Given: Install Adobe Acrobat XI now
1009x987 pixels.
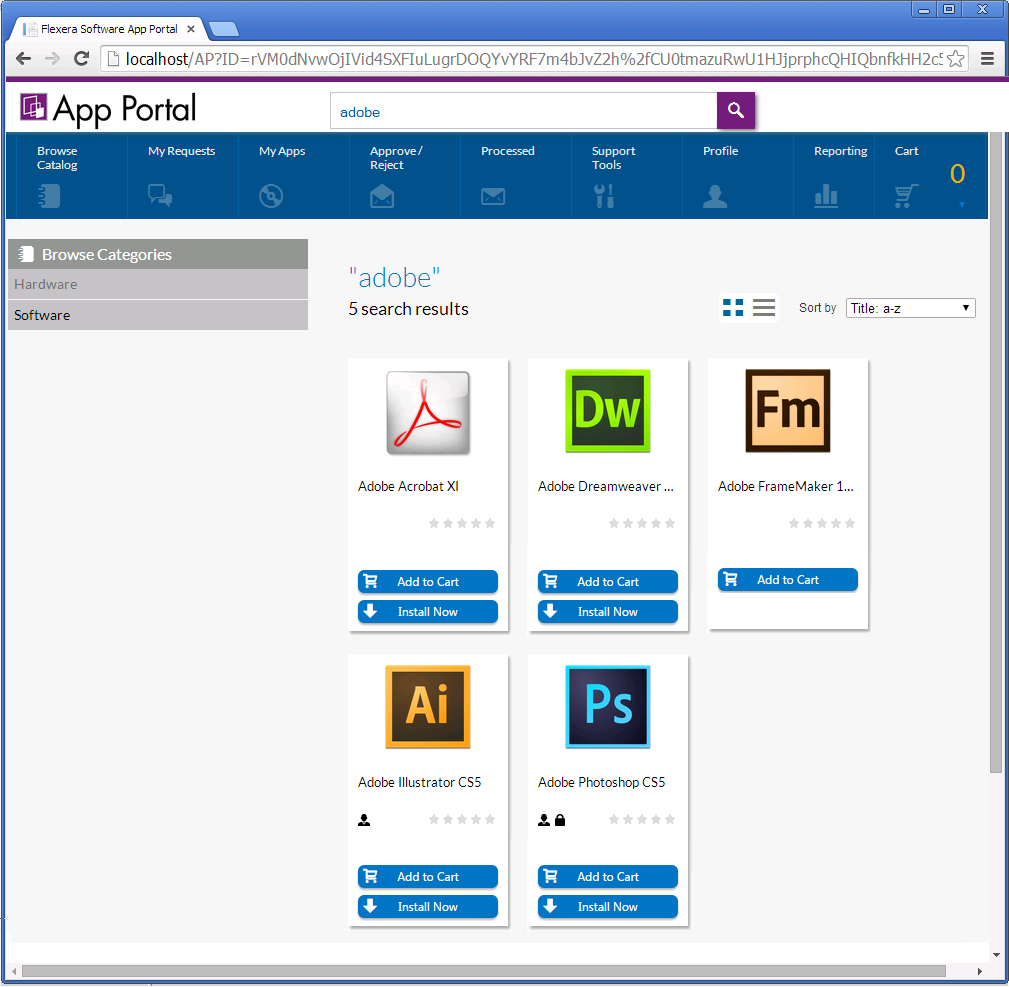Looking at the screenshot, I should (427, 611).
